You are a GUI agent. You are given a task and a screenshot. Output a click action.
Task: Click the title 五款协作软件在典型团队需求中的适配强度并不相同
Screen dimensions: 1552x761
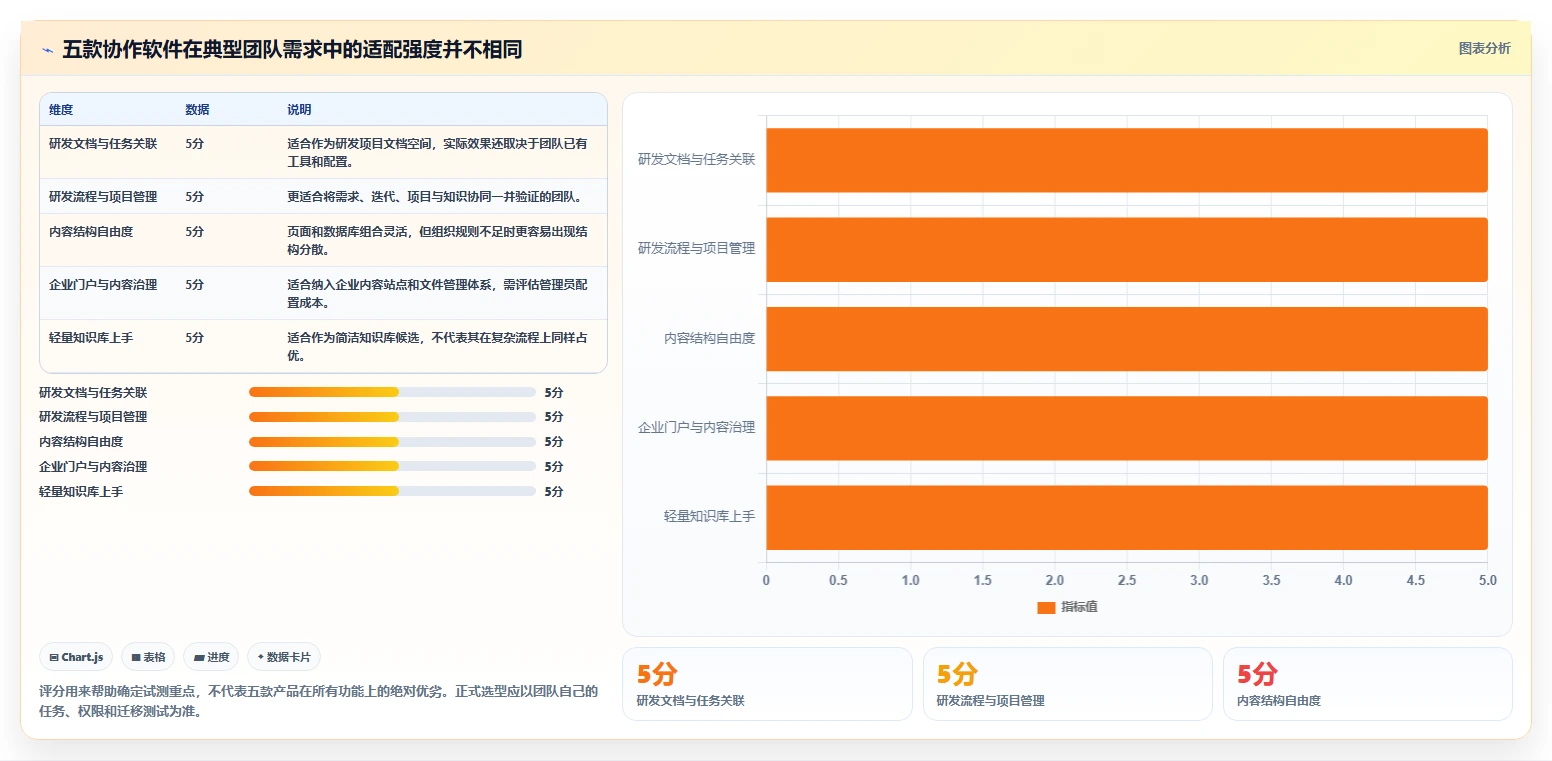(x=292, y=50)
